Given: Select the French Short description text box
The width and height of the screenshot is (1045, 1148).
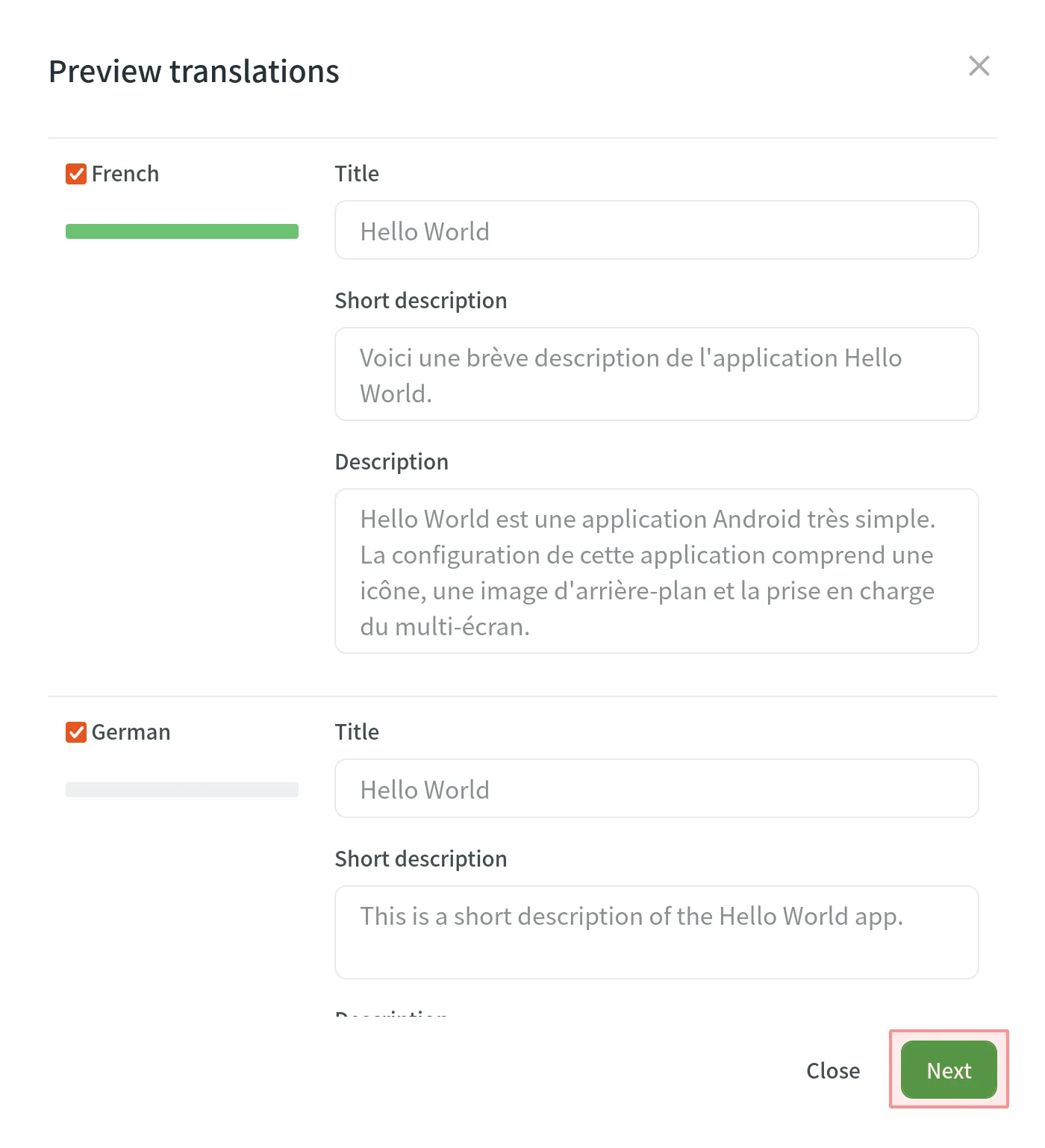Looking at the screenshot, I should click(656, 373).
